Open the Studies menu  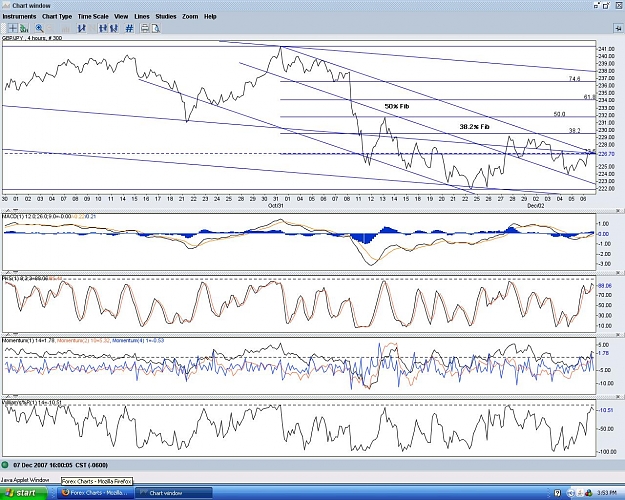(x=166, y=16)
